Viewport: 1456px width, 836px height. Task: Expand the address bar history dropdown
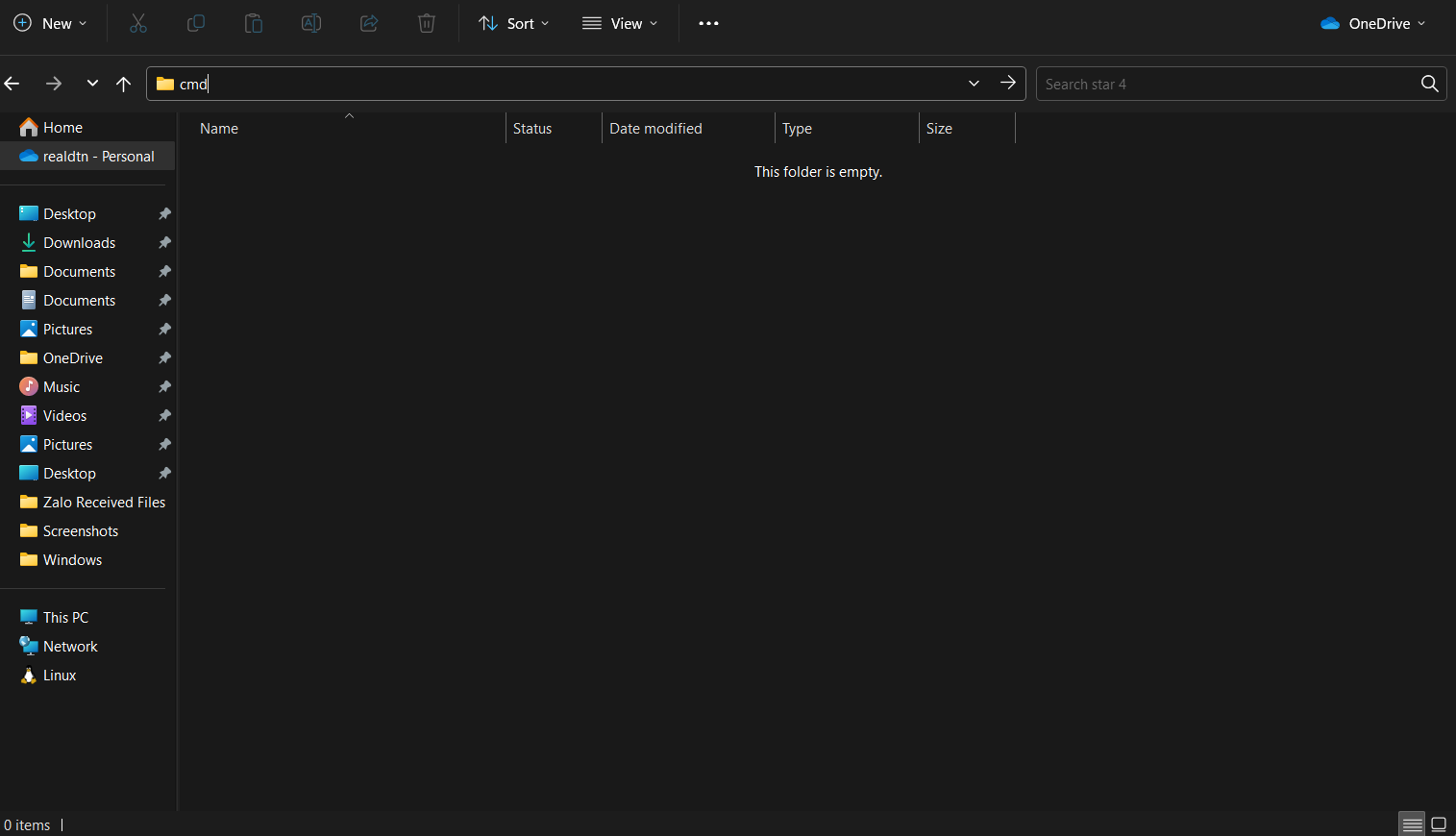pyautogui.click(x=974, y=84)
